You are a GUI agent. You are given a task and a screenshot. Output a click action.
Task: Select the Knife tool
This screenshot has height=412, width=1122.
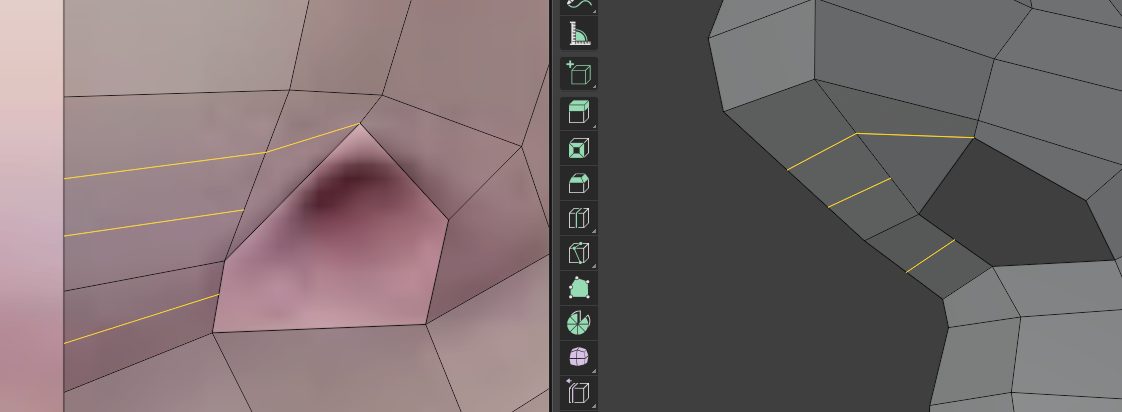(579, 253)
